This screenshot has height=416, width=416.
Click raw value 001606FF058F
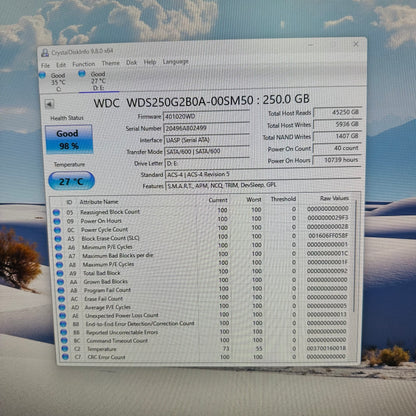tap(328, 235)
